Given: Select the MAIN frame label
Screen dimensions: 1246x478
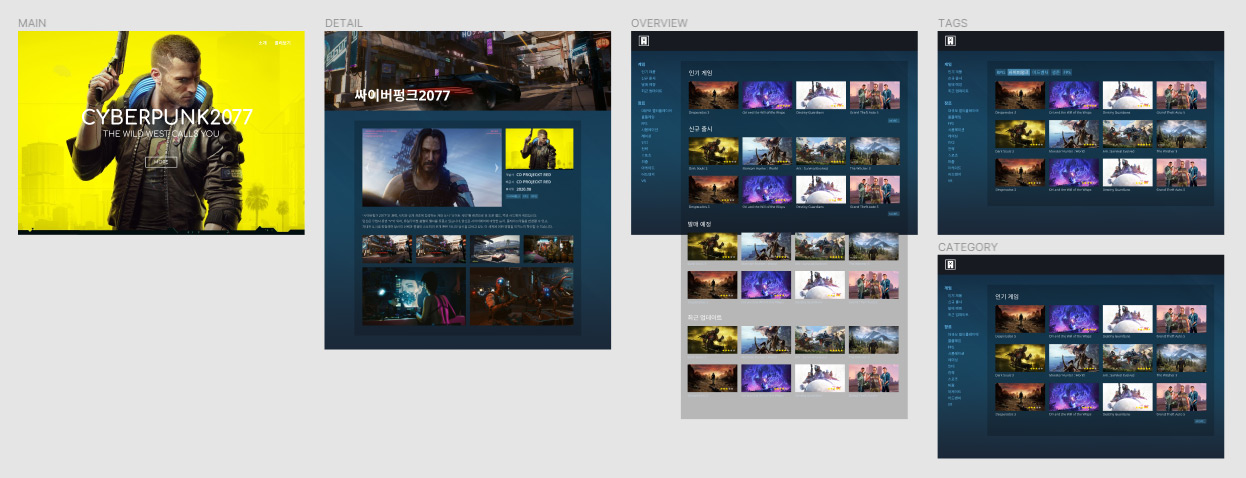Looking at the screenshot, I should (x=32, y=23).
